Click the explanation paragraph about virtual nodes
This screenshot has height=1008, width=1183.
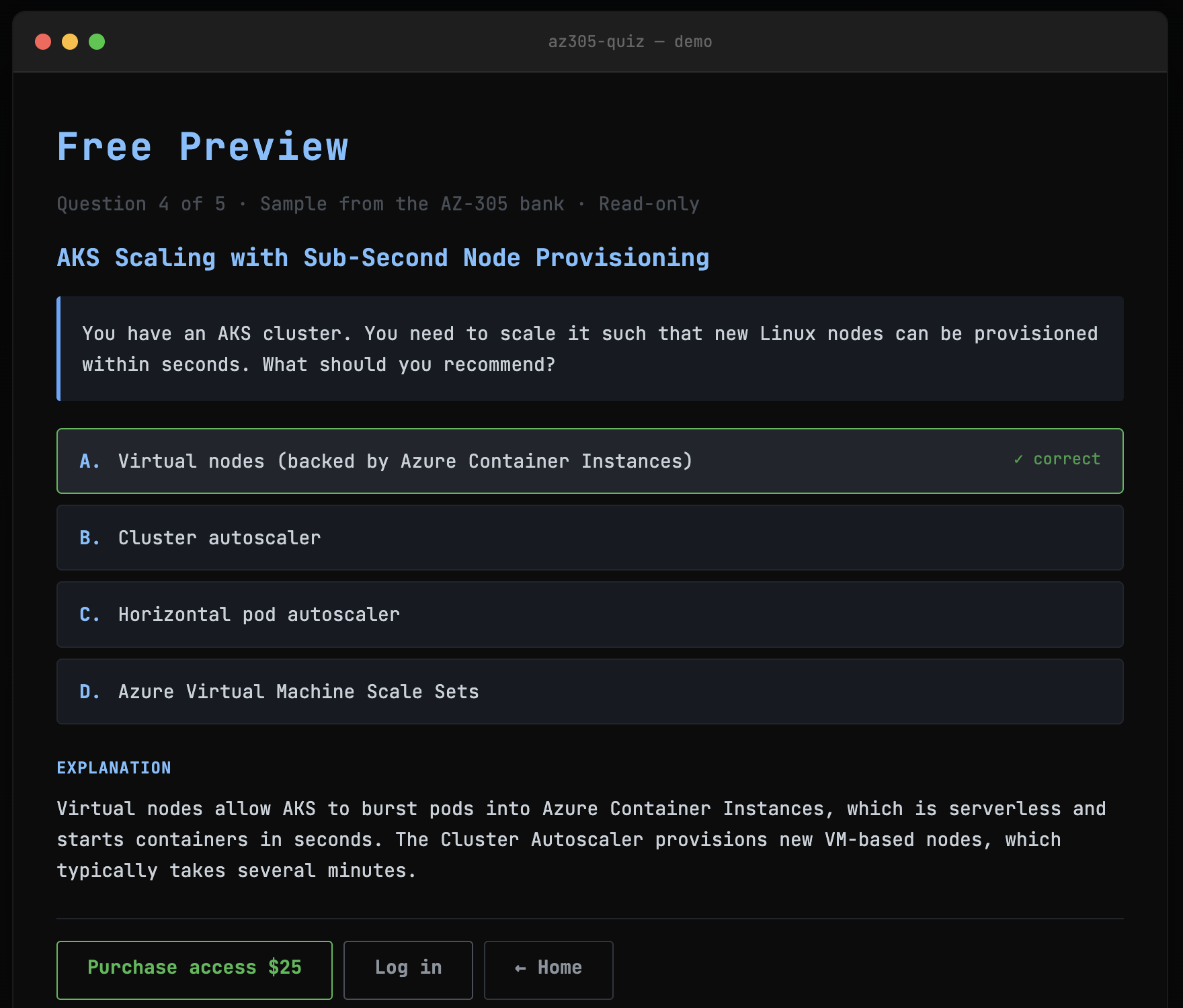point(581,839)
